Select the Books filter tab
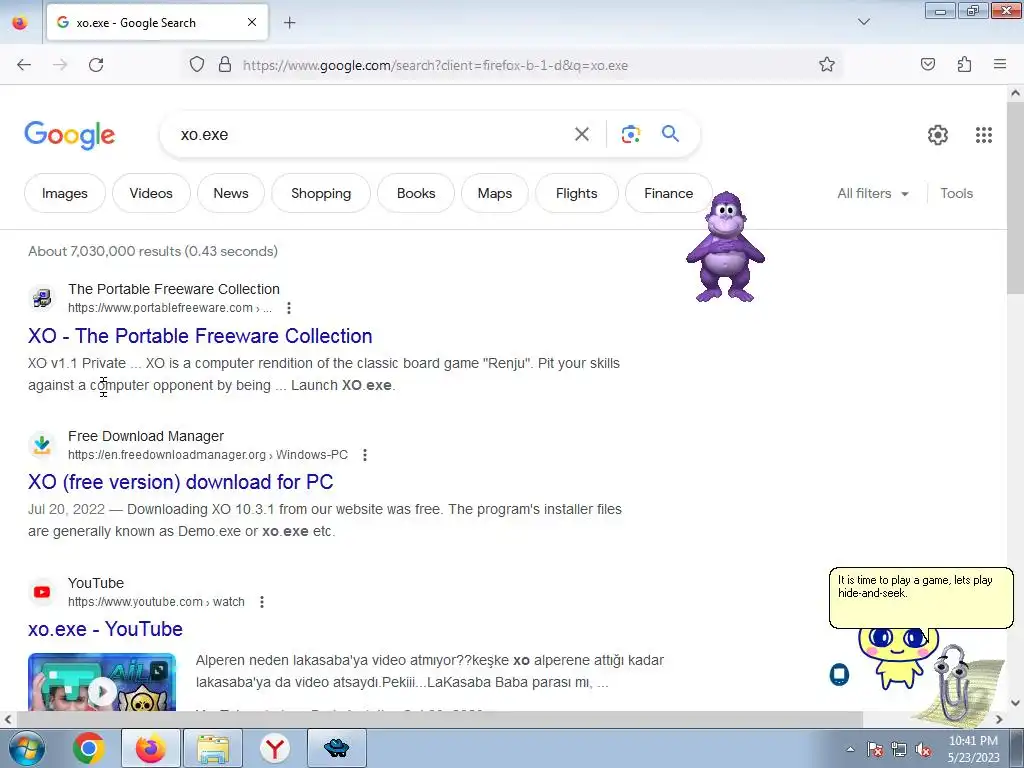 click(x=416, y=193)
